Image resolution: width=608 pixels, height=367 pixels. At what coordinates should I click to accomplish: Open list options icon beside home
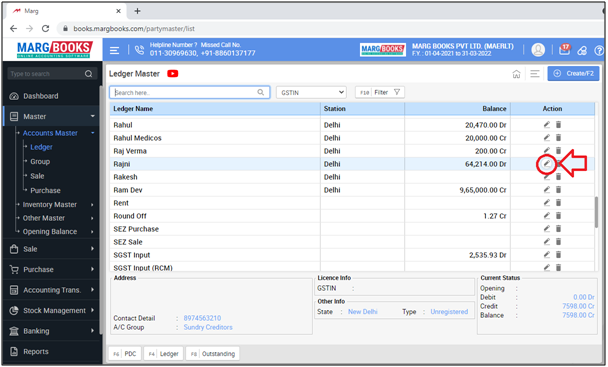[535, 73]
